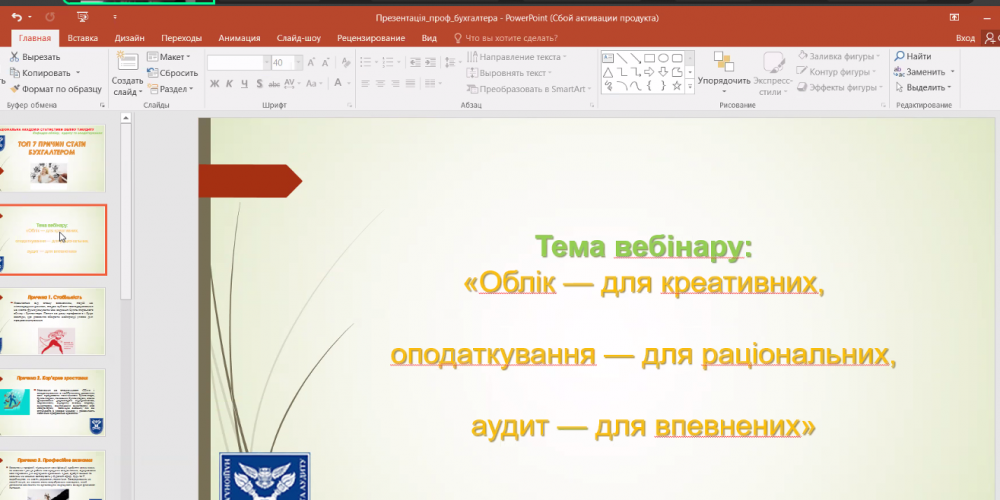Click the Create Slide (Создать слайд) icon

coord(127,66)
